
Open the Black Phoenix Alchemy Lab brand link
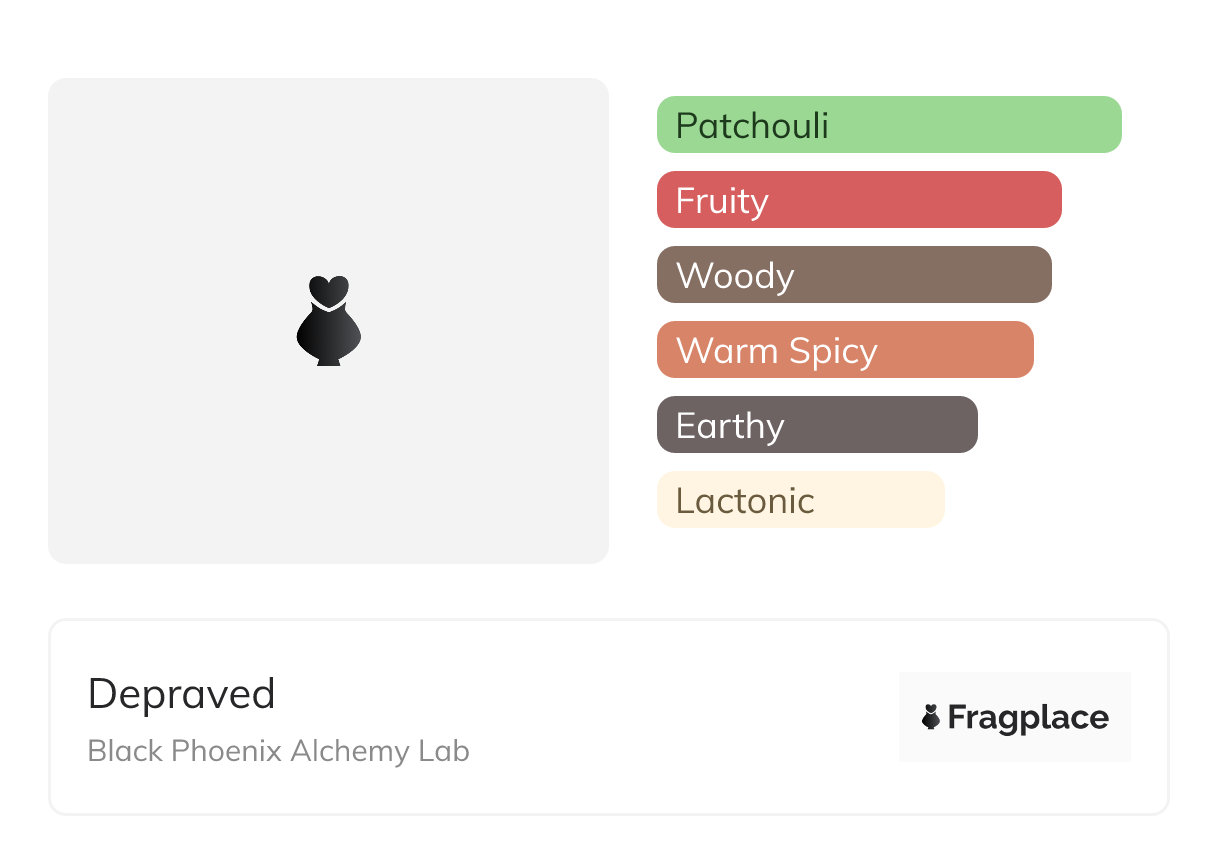point(278,751)
